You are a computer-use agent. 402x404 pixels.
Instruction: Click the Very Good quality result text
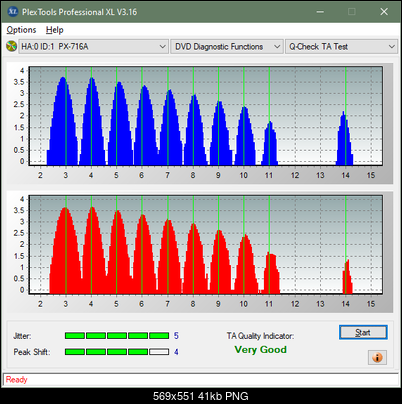[260, 350]
